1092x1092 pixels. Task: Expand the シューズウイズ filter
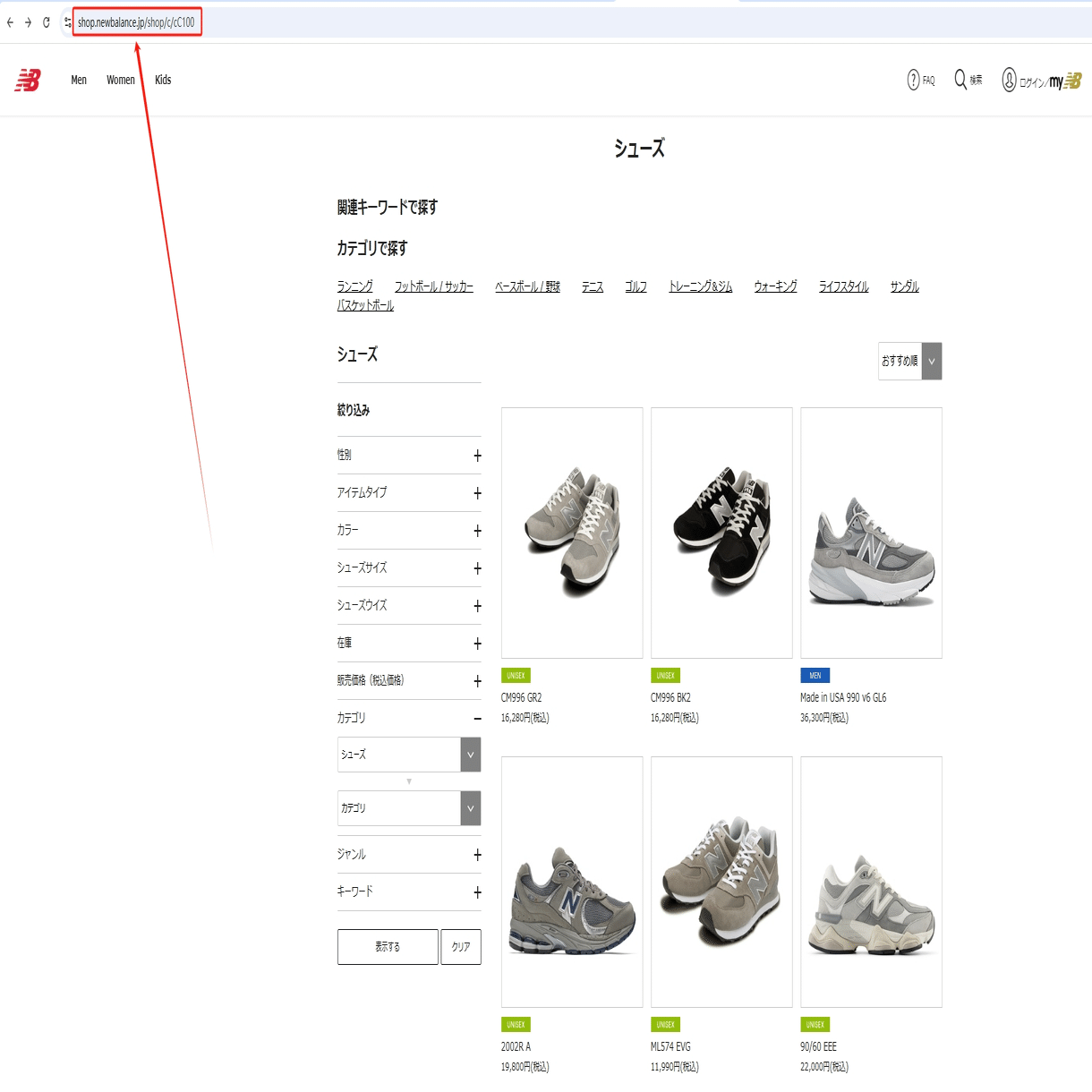[x=409, y=606]
